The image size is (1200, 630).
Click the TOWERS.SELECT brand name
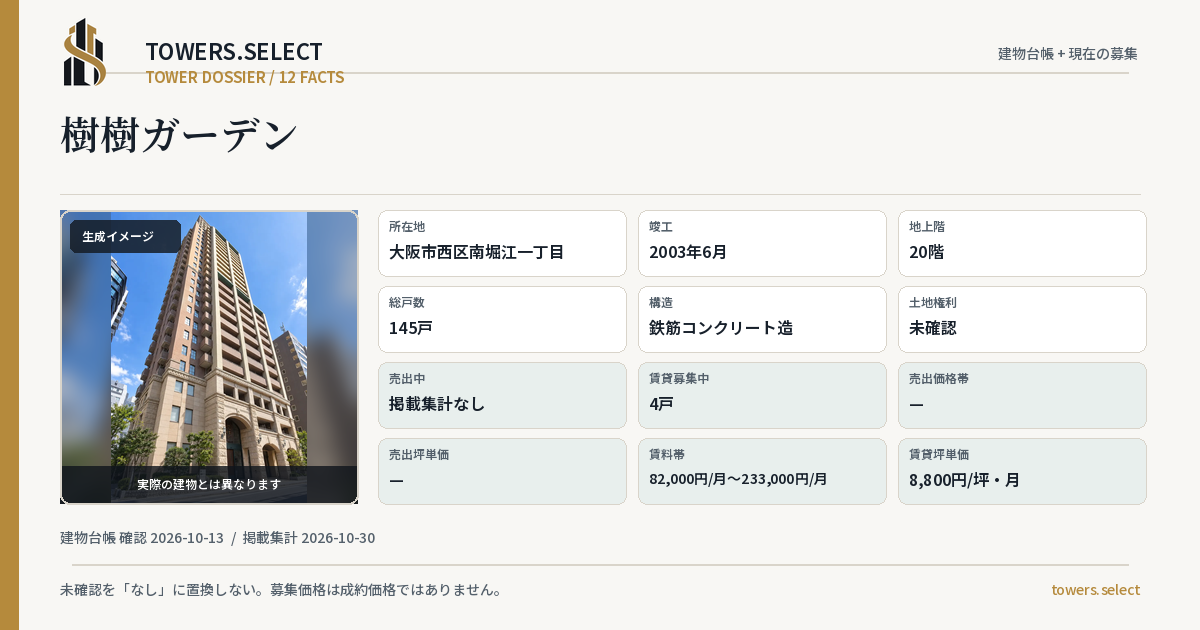[234, 52]
